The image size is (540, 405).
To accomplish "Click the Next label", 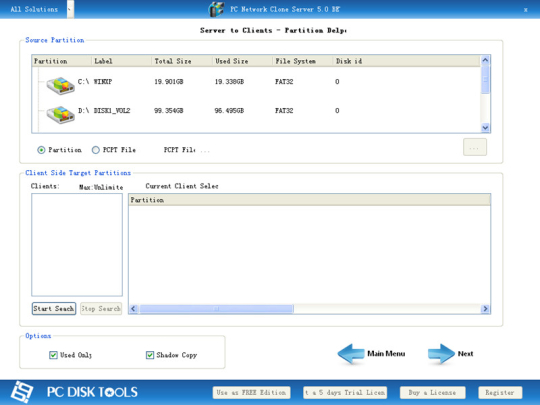I will pos(465,354).
